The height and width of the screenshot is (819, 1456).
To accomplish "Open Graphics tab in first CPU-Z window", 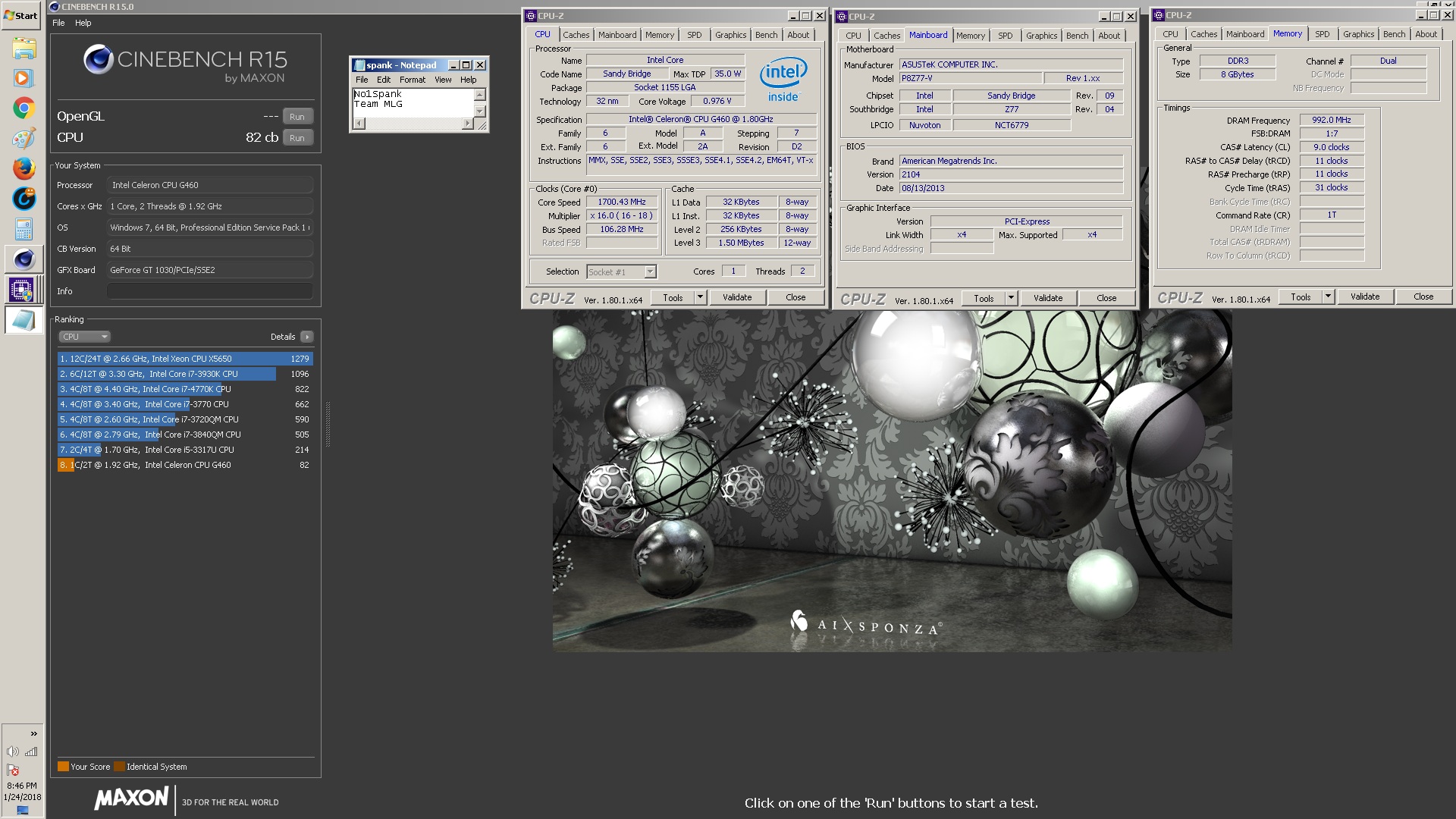I will [x=730, y=35].
